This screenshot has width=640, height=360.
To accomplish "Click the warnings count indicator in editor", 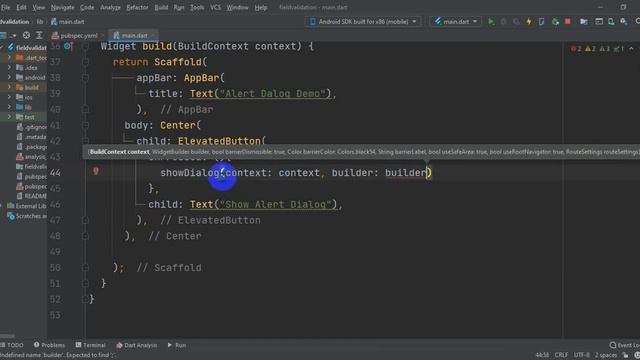I will point(590,49).
